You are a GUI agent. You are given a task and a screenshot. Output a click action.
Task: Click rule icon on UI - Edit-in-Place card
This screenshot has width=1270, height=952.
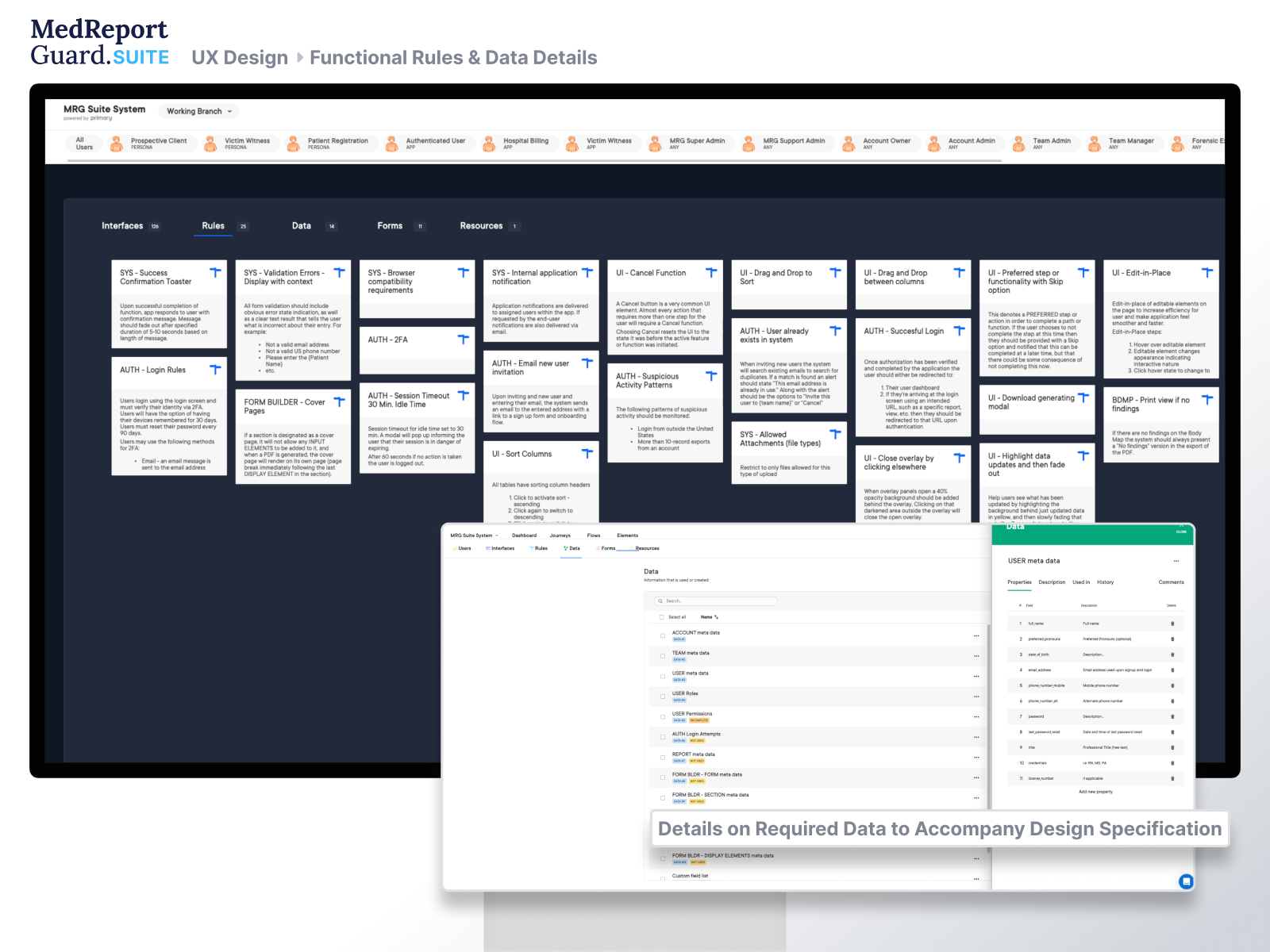(x=1207, y=272)
